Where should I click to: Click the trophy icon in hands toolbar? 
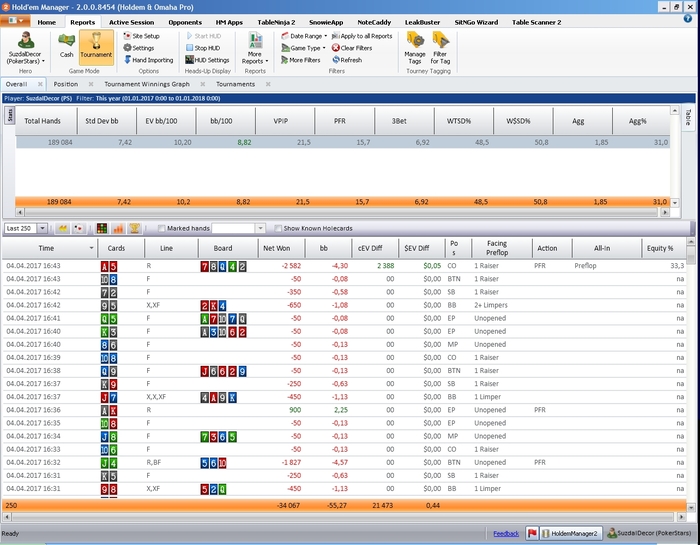pyautogui.click(x=134, y=229)
